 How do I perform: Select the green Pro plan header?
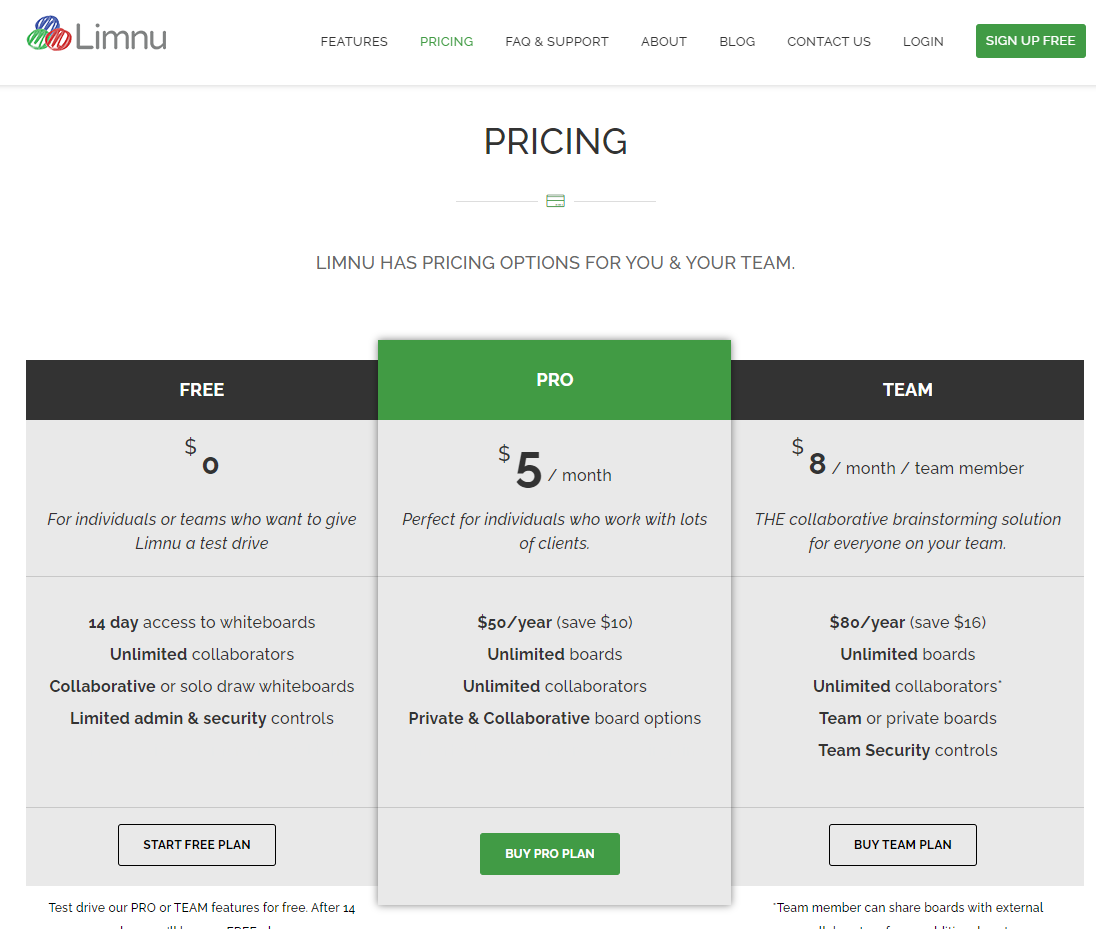pos(555,380)
